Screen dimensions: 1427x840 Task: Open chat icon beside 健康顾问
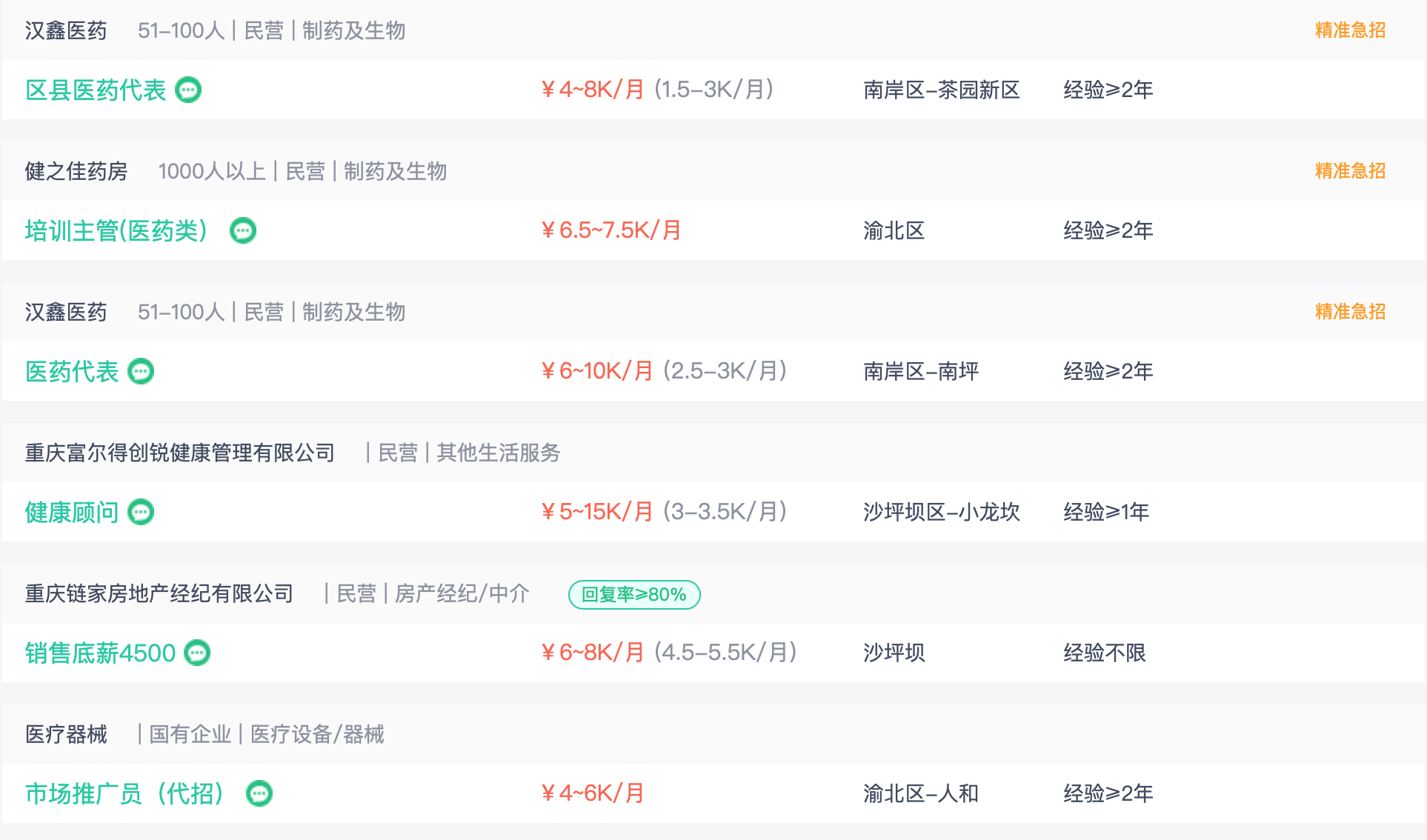(x=141, y=512)
